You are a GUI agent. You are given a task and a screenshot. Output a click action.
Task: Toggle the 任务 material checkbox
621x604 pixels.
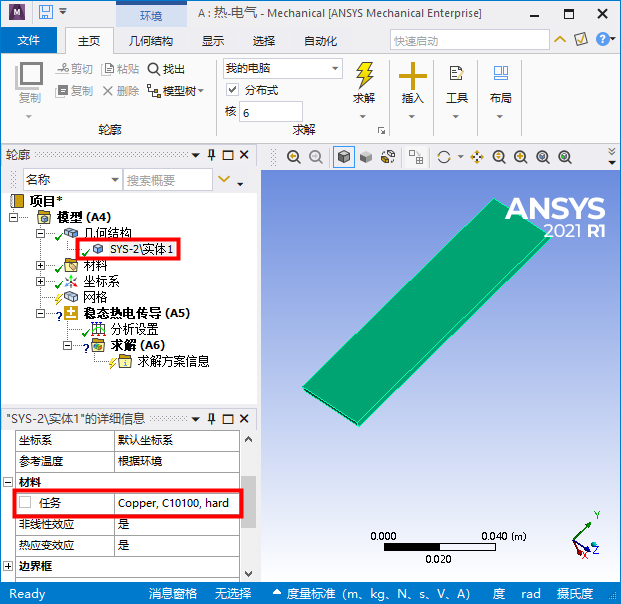click(x=25, y=502)
